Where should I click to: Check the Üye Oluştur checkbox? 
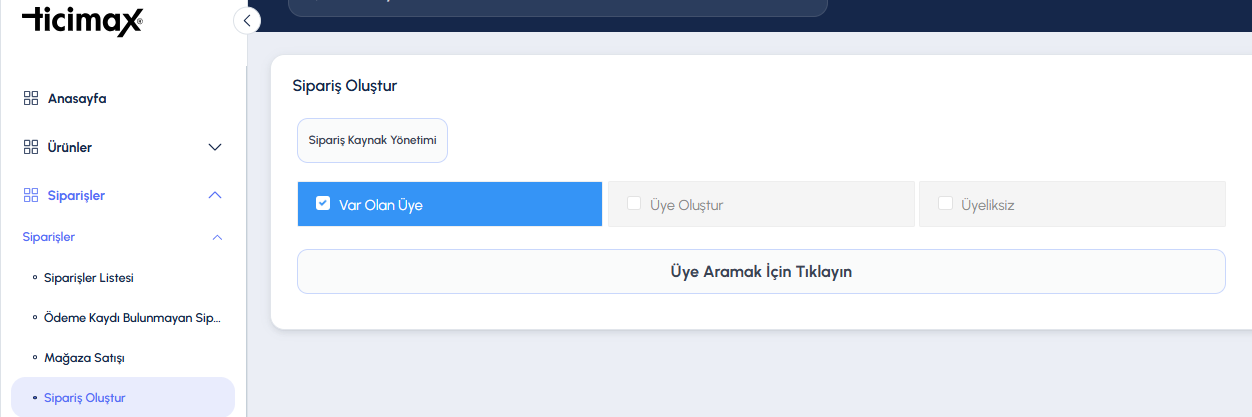[634, 203]
